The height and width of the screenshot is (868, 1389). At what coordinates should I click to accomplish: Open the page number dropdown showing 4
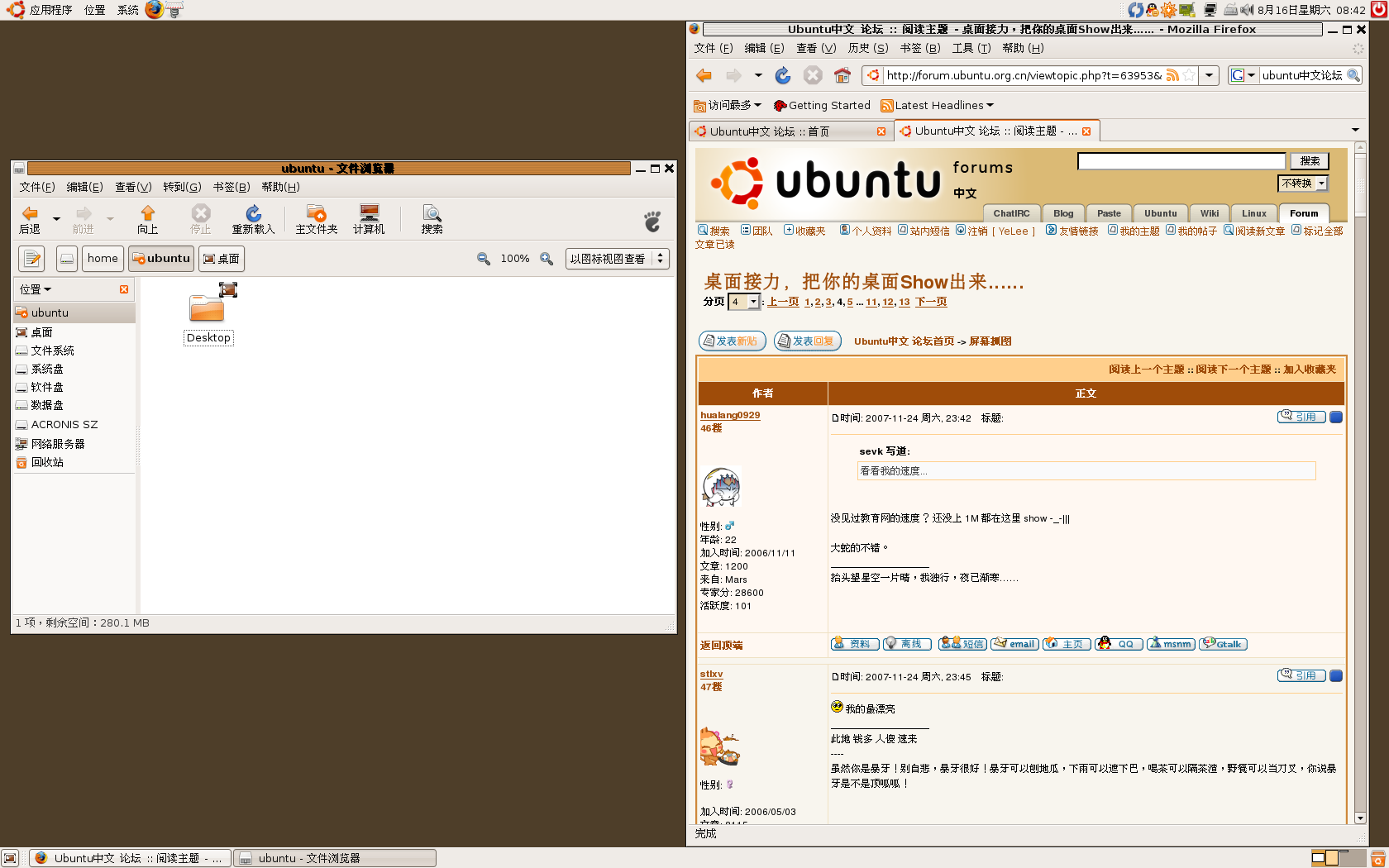pyautogui.click(x=744, y=302)
